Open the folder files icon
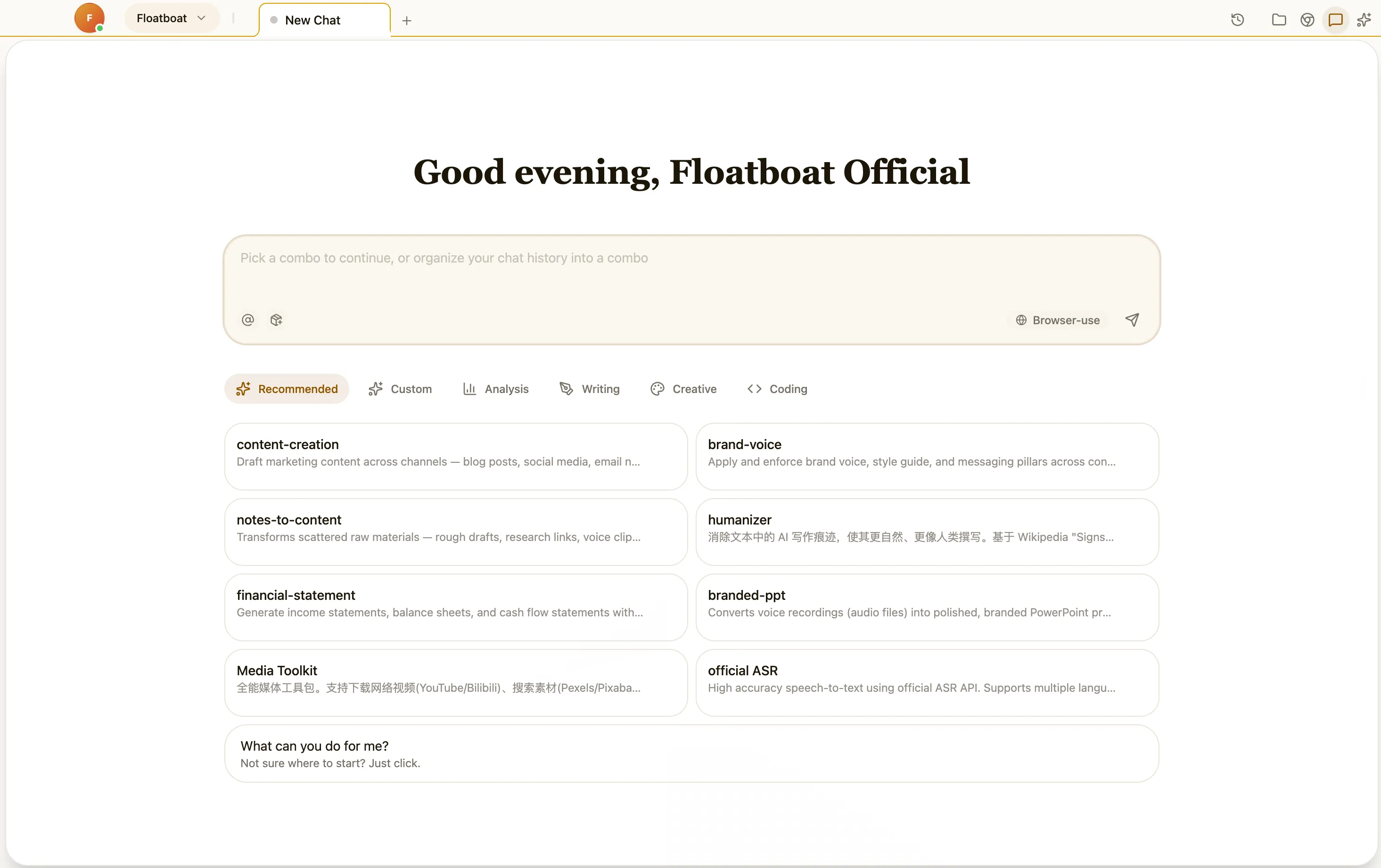Image resolution: width=1381 pixels, height=868 pixels. pyautogui.click(x=1279, y=20)
